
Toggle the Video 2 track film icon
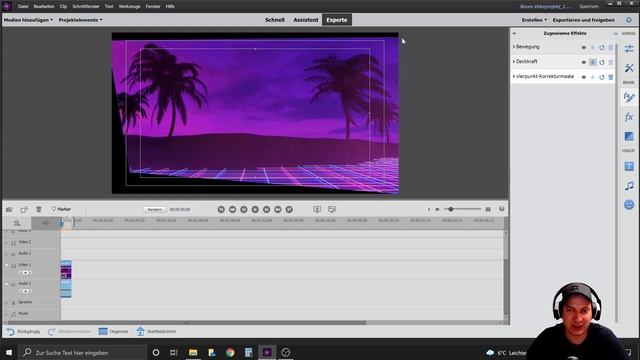pos(13,242)
